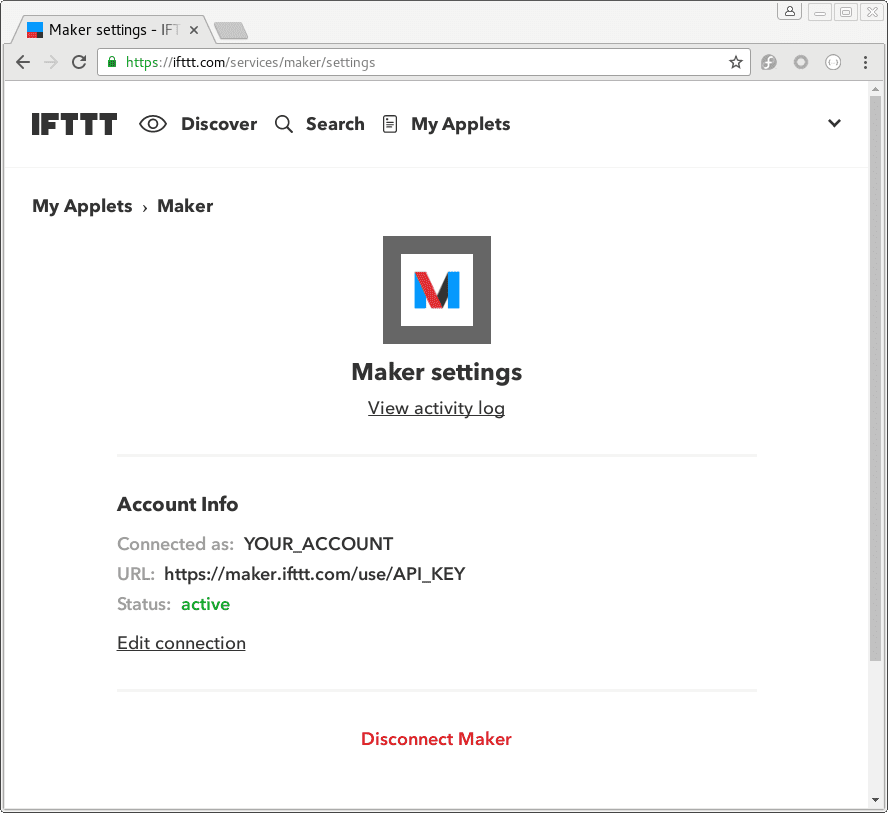The image size is (888, 813).
Task: Open the Chrome menu with the three-dot icon
Action: pyautogui.click(x=866, y=62)
